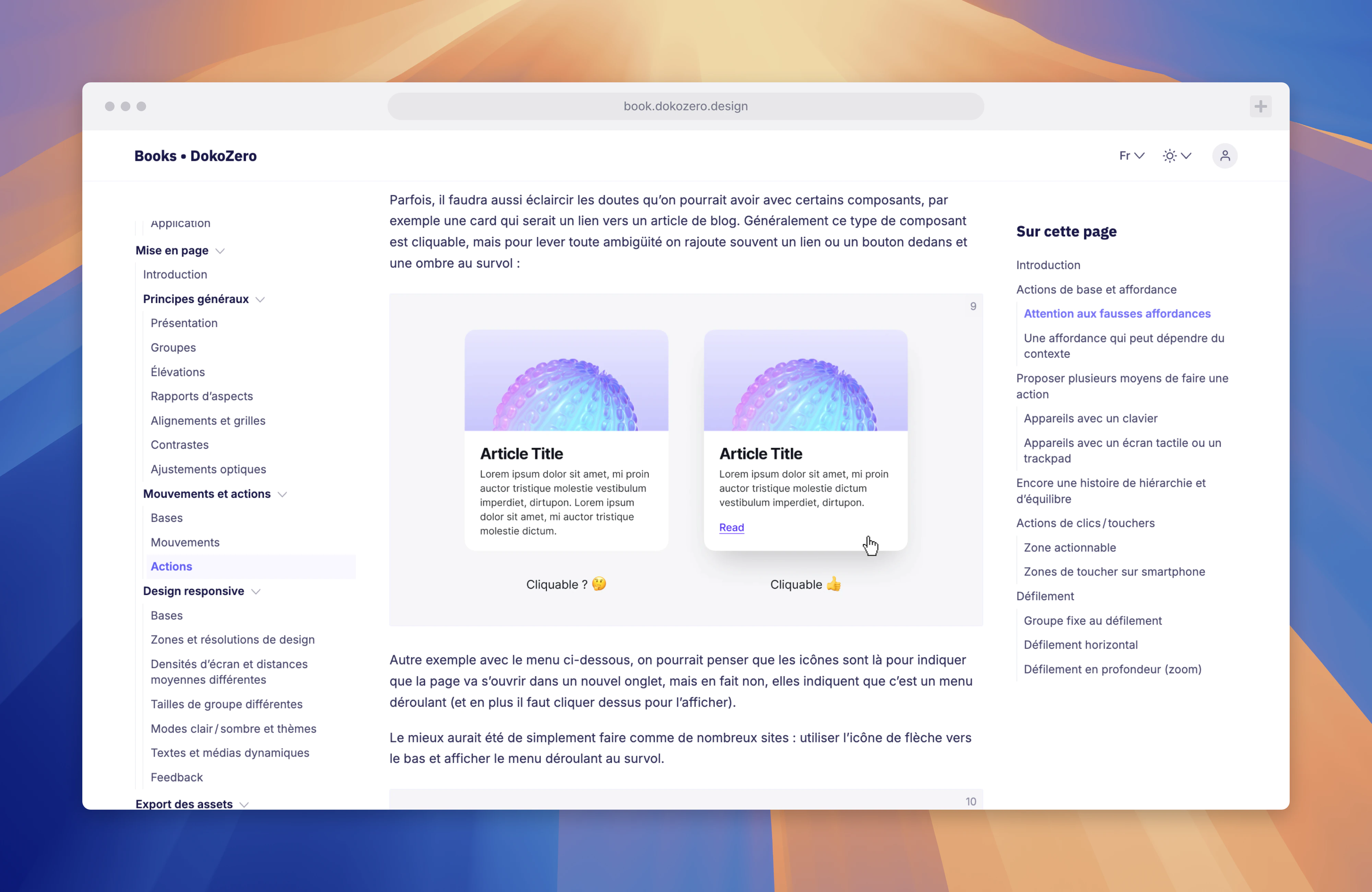The width and height of the screenshot is (1372, 892).
Task: Open Tailles de groupe différentes
Action: click(x=226, y=704)
